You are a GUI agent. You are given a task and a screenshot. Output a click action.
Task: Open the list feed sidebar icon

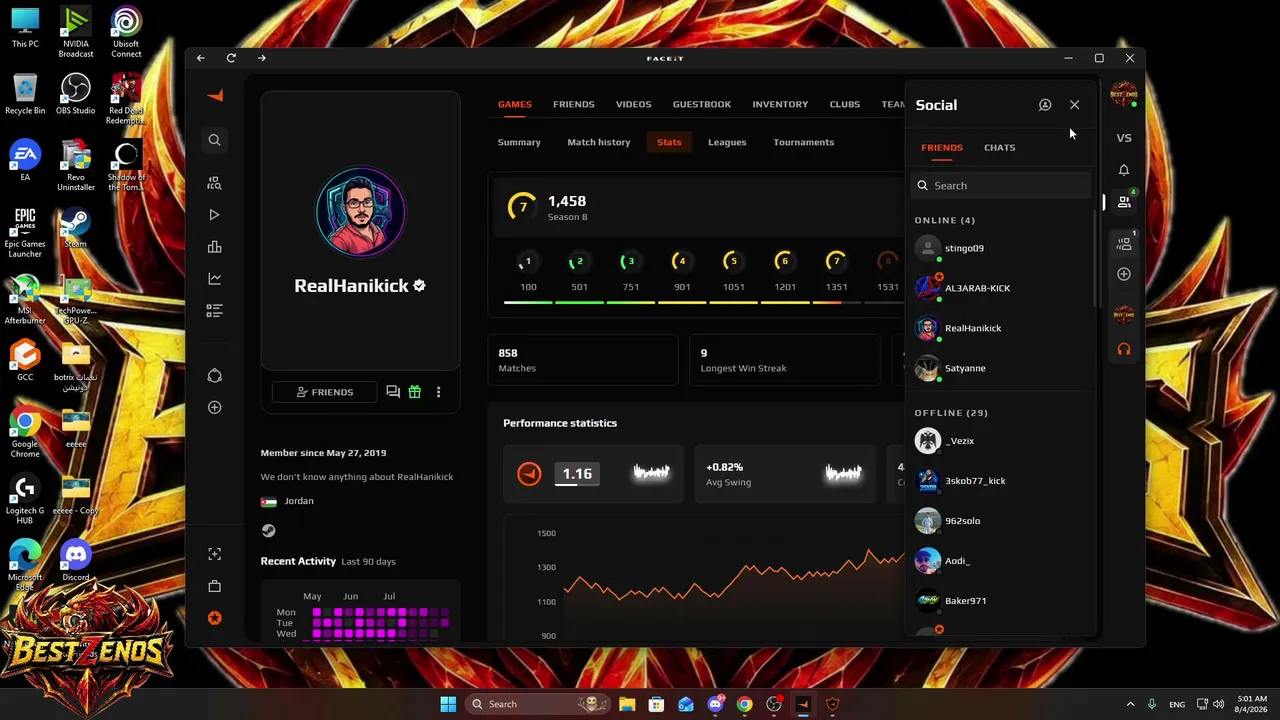[214, 311]
